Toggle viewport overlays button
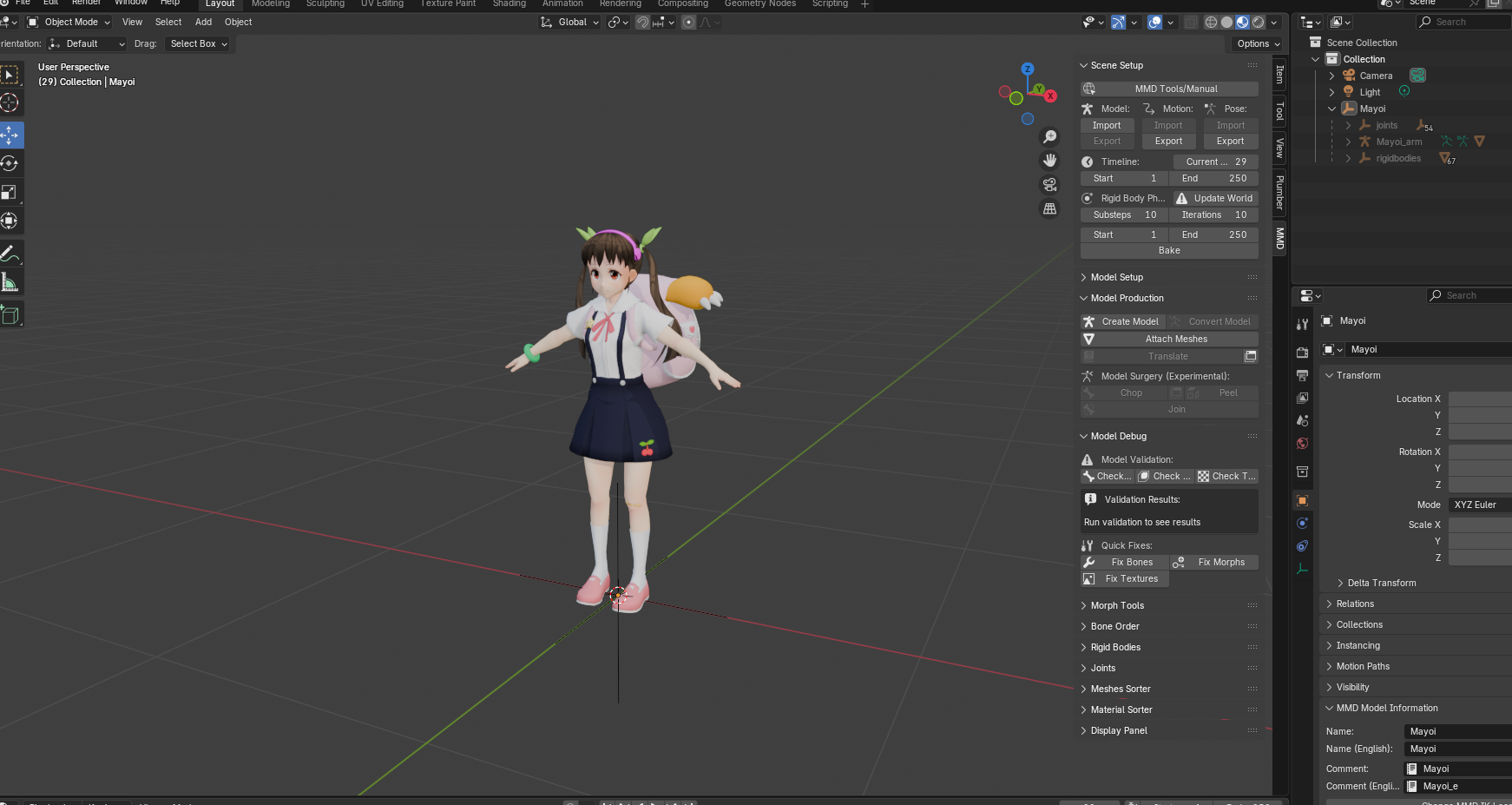The width and height of the screenshot is (1512, 805). coord(1154,23)
